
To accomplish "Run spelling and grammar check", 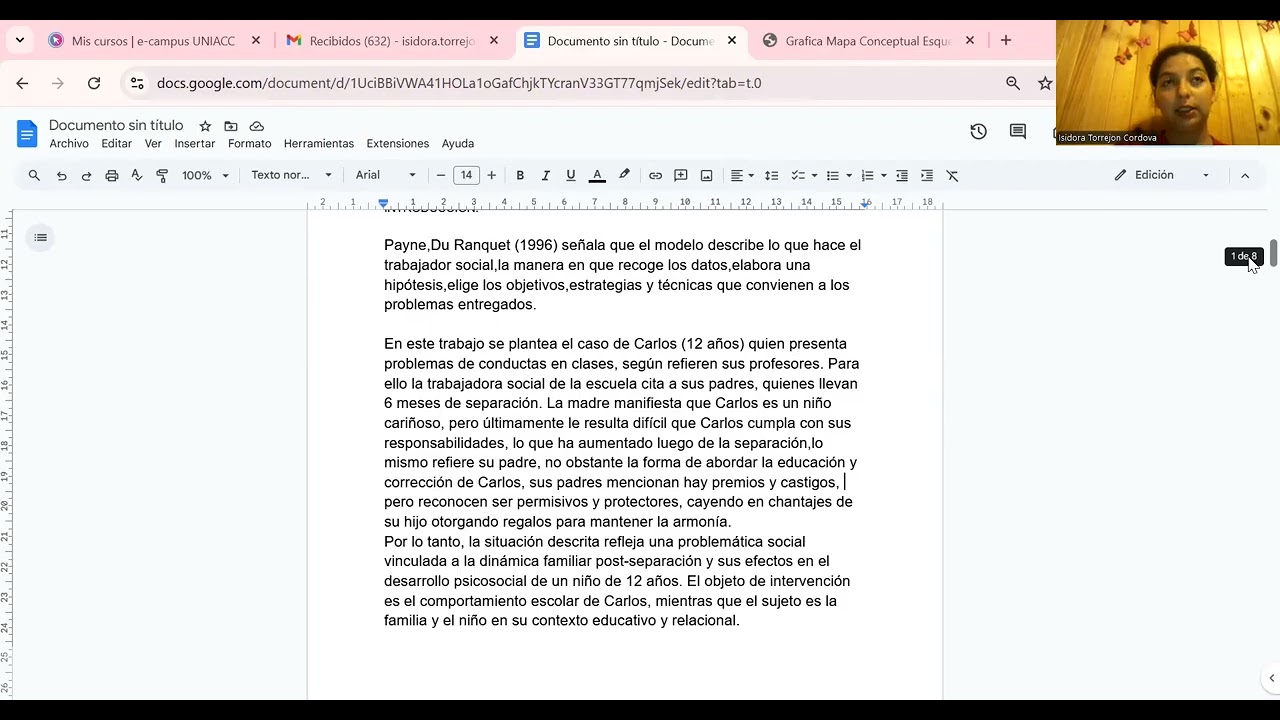I will point(136,175).
